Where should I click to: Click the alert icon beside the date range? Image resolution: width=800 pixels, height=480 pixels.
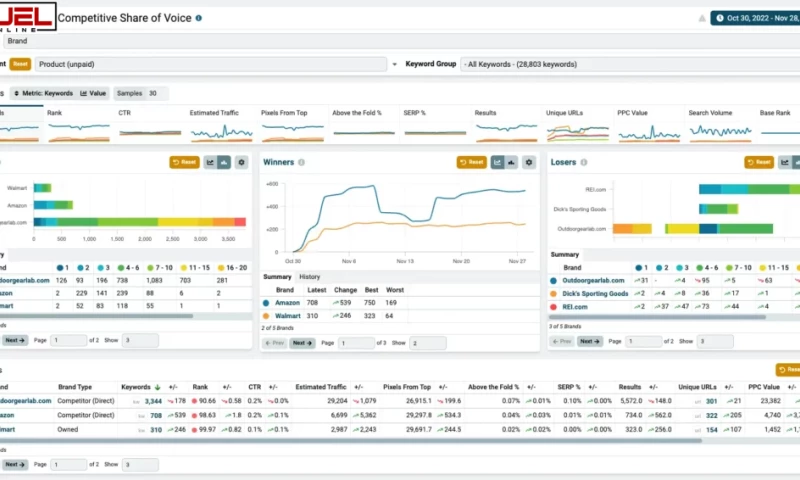click(701, 18)
